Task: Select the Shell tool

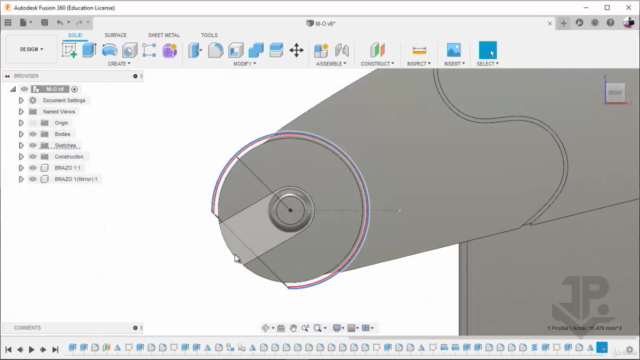Action: tap(236, 50)
